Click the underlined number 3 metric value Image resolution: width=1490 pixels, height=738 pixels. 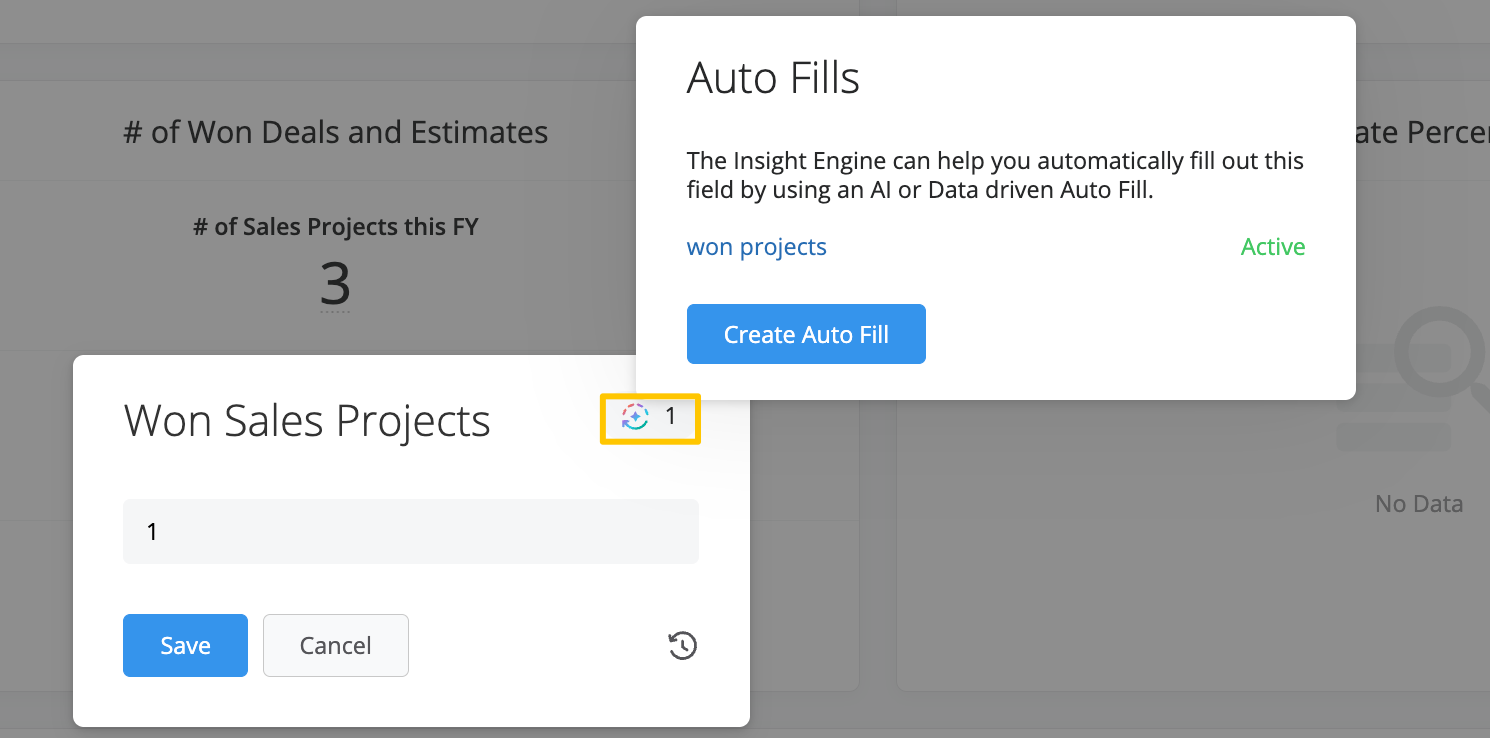pyautogui.click(x=335, y=284)
